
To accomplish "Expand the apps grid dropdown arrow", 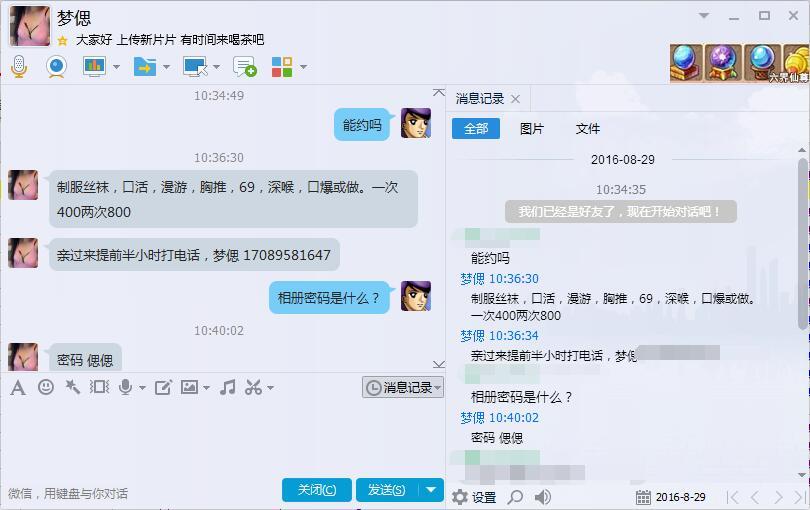I will coord(303,67).
